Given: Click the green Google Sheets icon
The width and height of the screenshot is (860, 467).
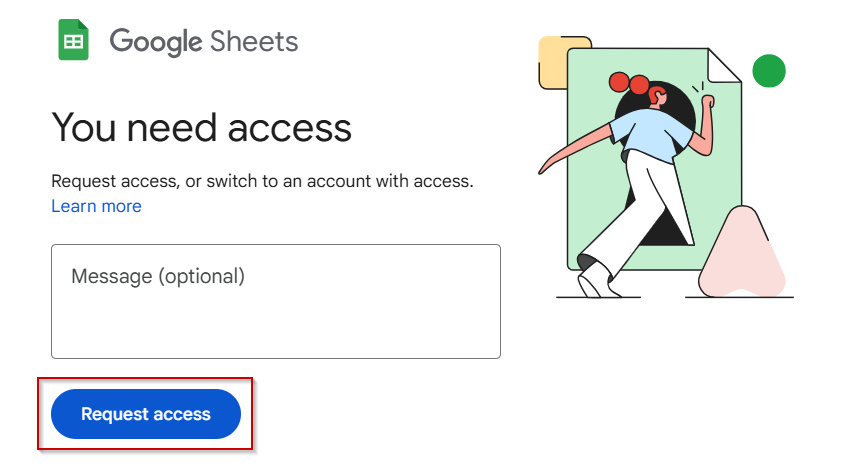Looking at the screenshot, I should (x=73, y=40).
